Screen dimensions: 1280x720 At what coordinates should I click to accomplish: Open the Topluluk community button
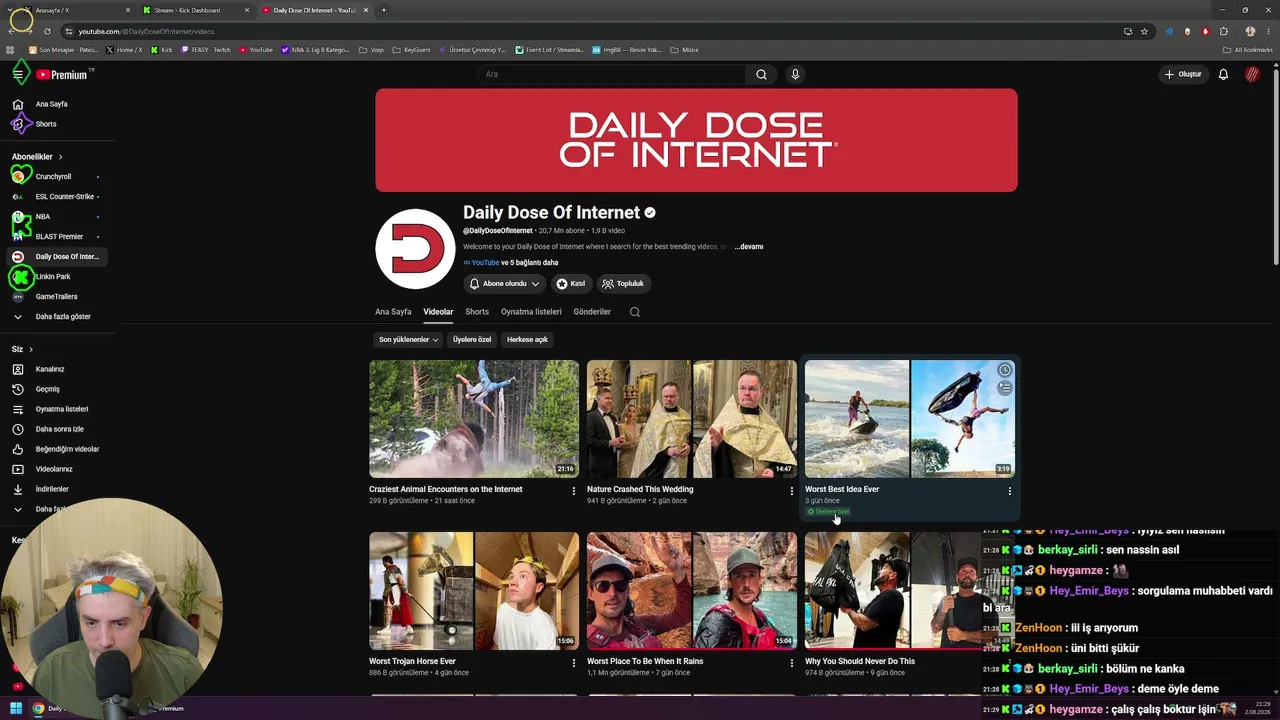pyautogui.click(x=624, y=284)
